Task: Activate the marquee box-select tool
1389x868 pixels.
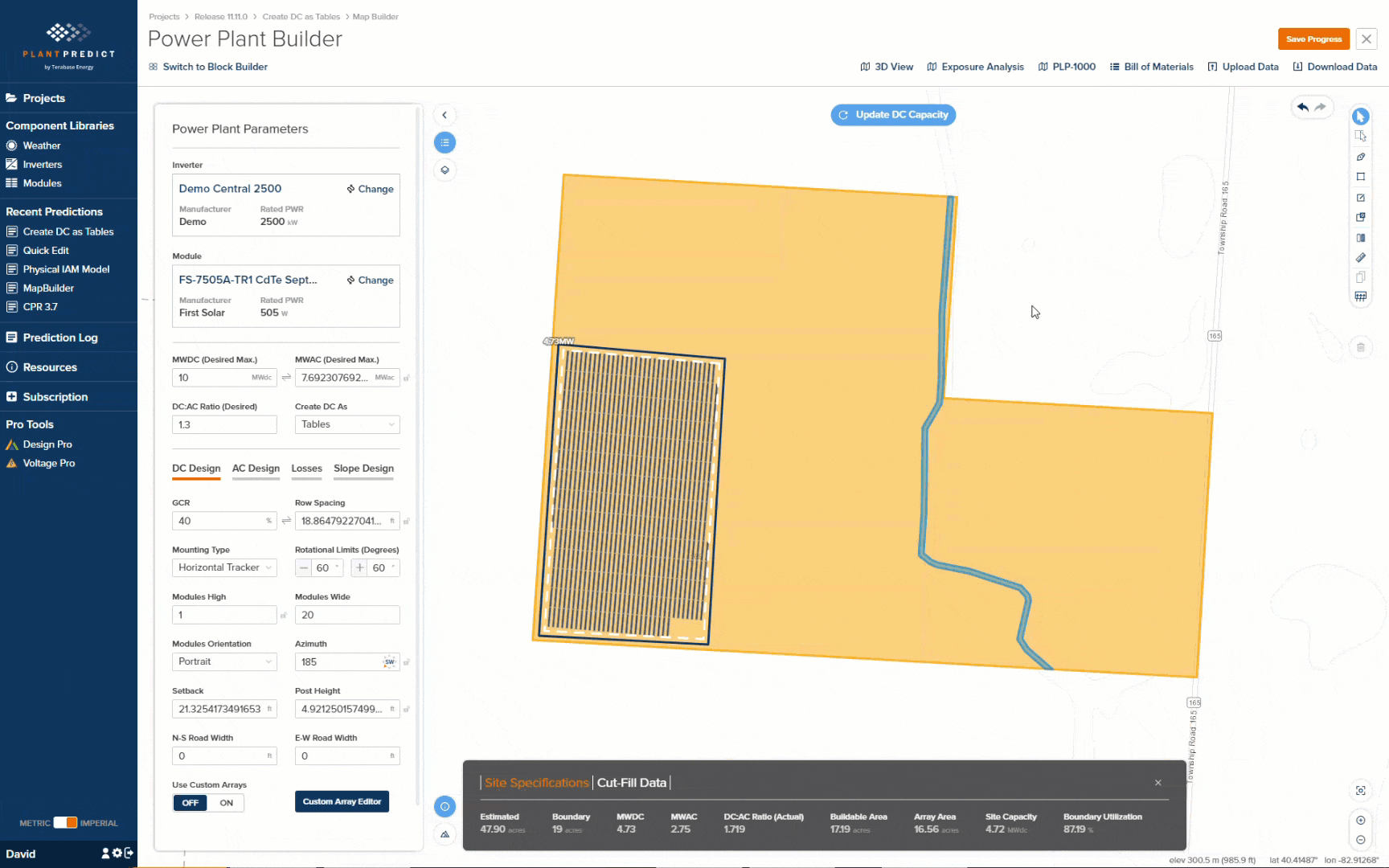Action: pos(1360,137)
